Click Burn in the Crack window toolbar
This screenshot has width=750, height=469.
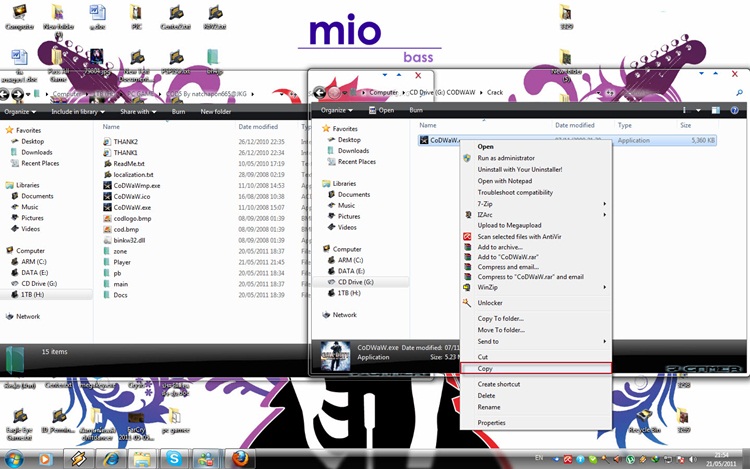coord(416,110)
